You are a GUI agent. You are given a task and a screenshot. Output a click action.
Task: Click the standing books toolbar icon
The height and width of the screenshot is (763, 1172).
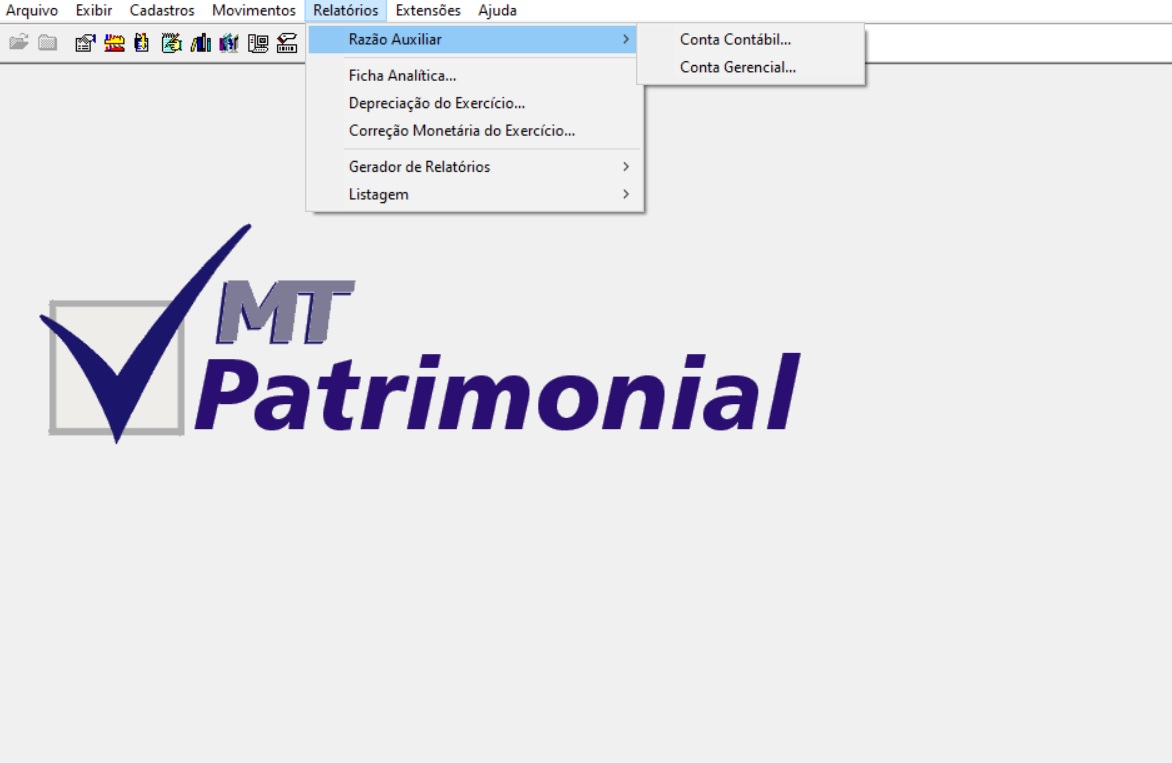pyautogui.click(x=200, y=43)
